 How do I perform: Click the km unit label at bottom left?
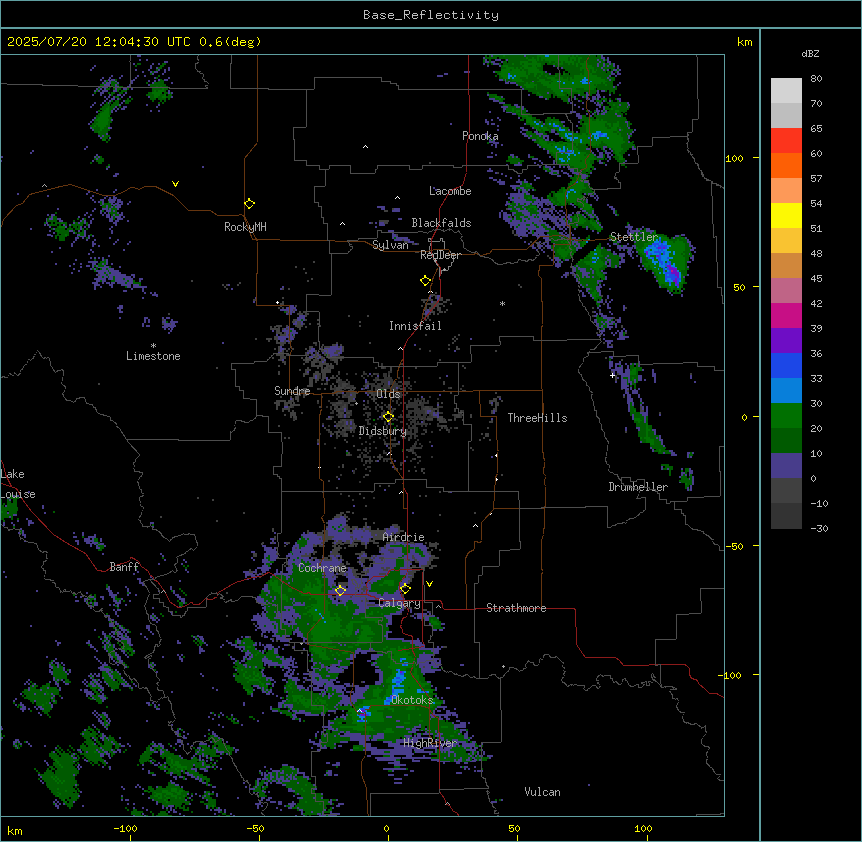pyautogui.click(x=15, y=830)
